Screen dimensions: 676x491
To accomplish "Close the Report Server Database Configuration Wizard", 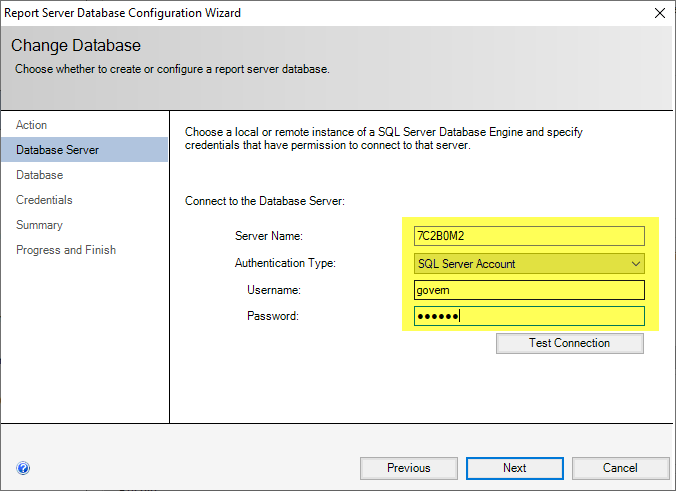I will tap(659, 13).
